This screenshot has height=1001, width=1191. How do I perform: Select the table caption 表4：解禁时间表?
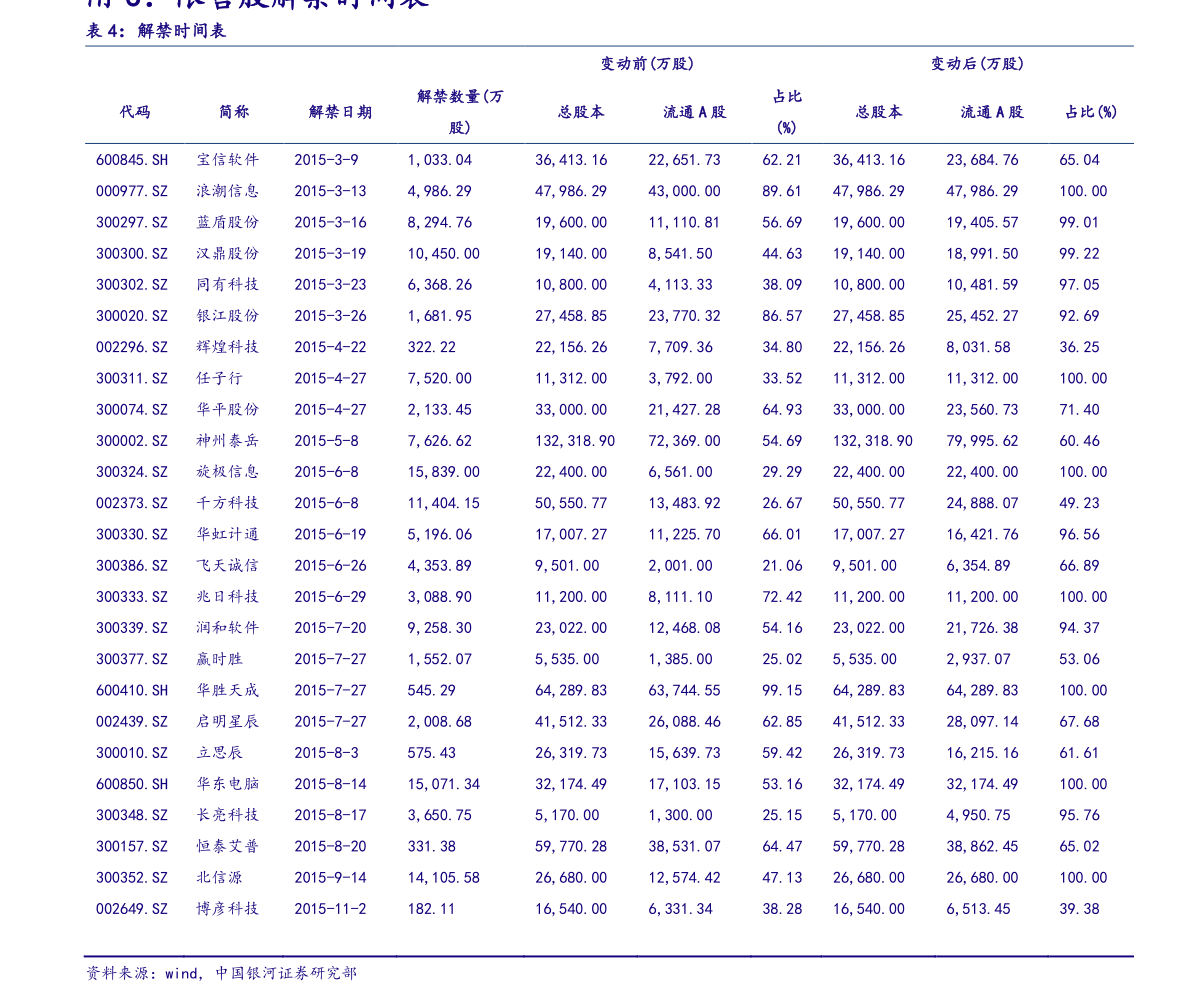pos(156,31)
